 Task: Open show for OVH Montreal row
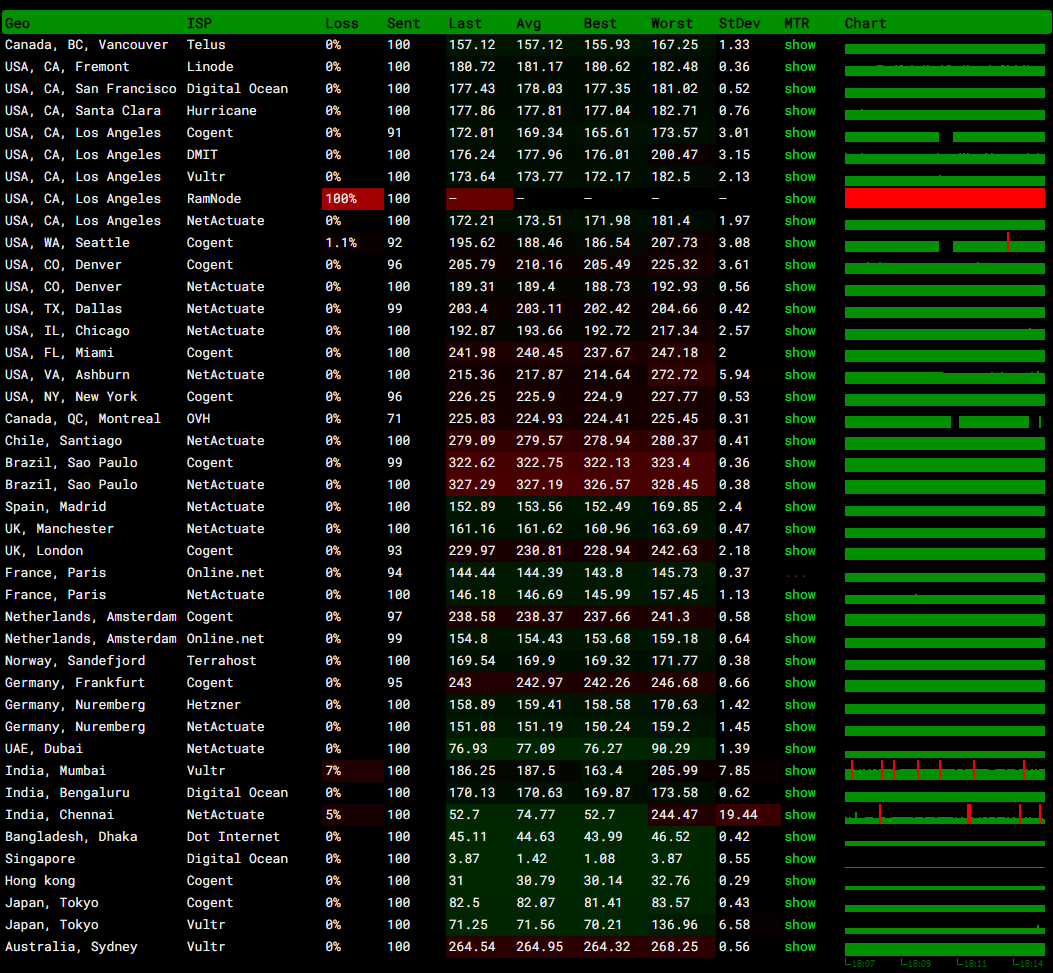click(800, 419)
